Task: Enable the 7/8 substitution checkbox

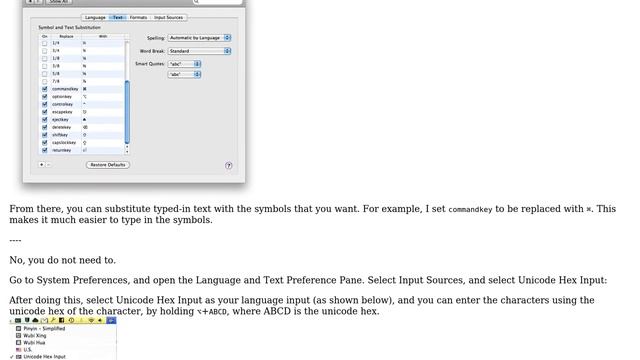Action: 44,81
